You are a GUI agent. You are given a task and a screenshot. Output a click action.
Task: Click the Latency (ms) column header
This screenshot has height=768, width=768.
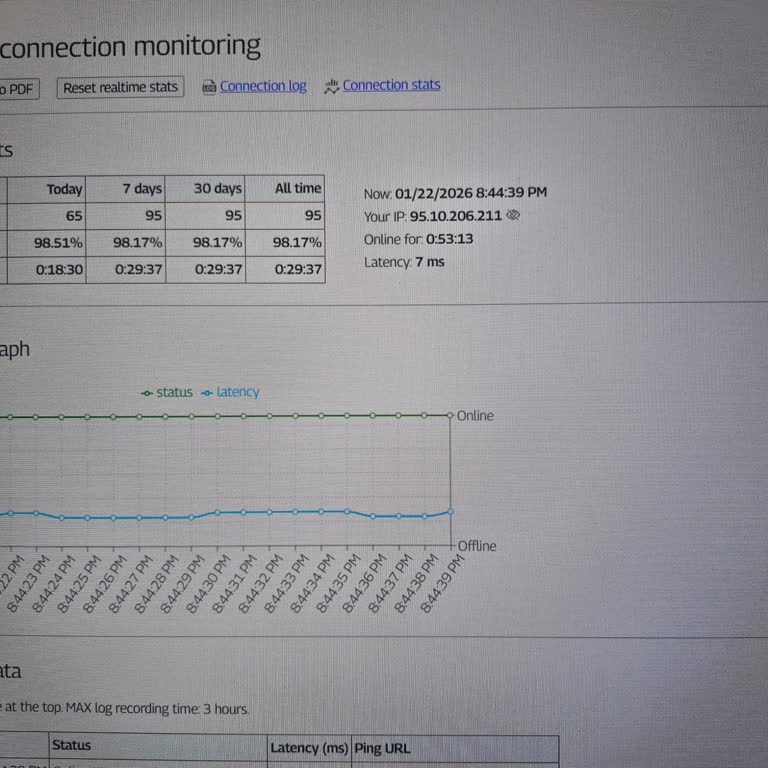click(309, 748)
